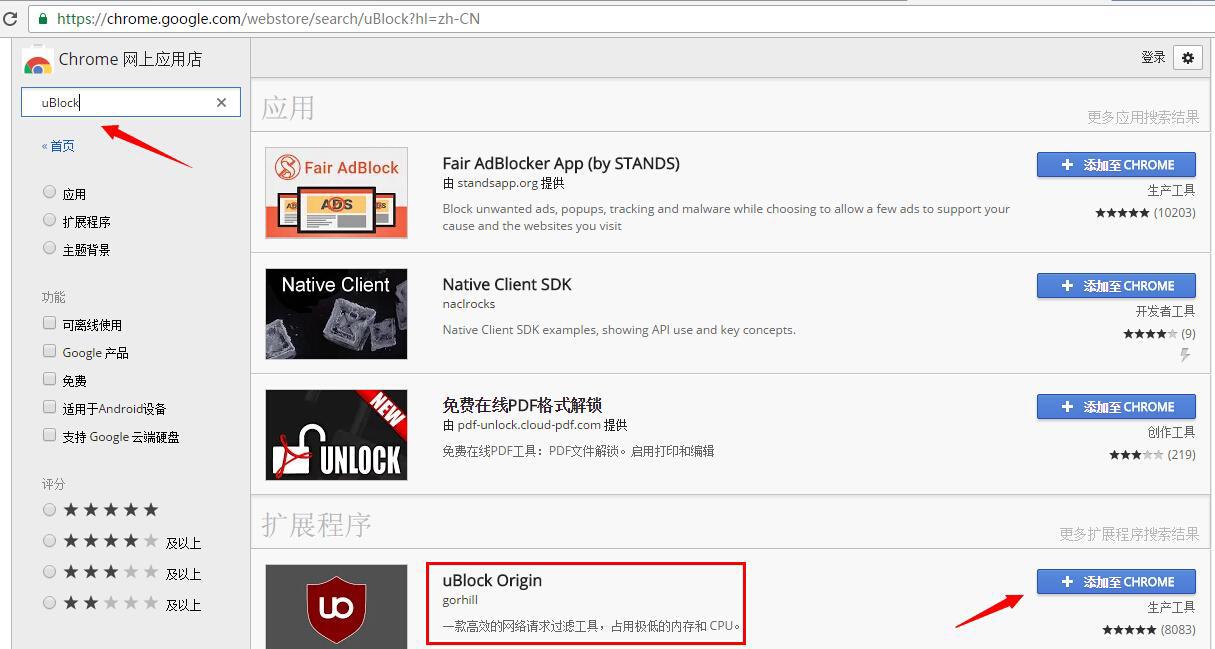Screen dimensions: 1215x649
Task: Check the Google 产品 checkbox
Action: point(49,351)
